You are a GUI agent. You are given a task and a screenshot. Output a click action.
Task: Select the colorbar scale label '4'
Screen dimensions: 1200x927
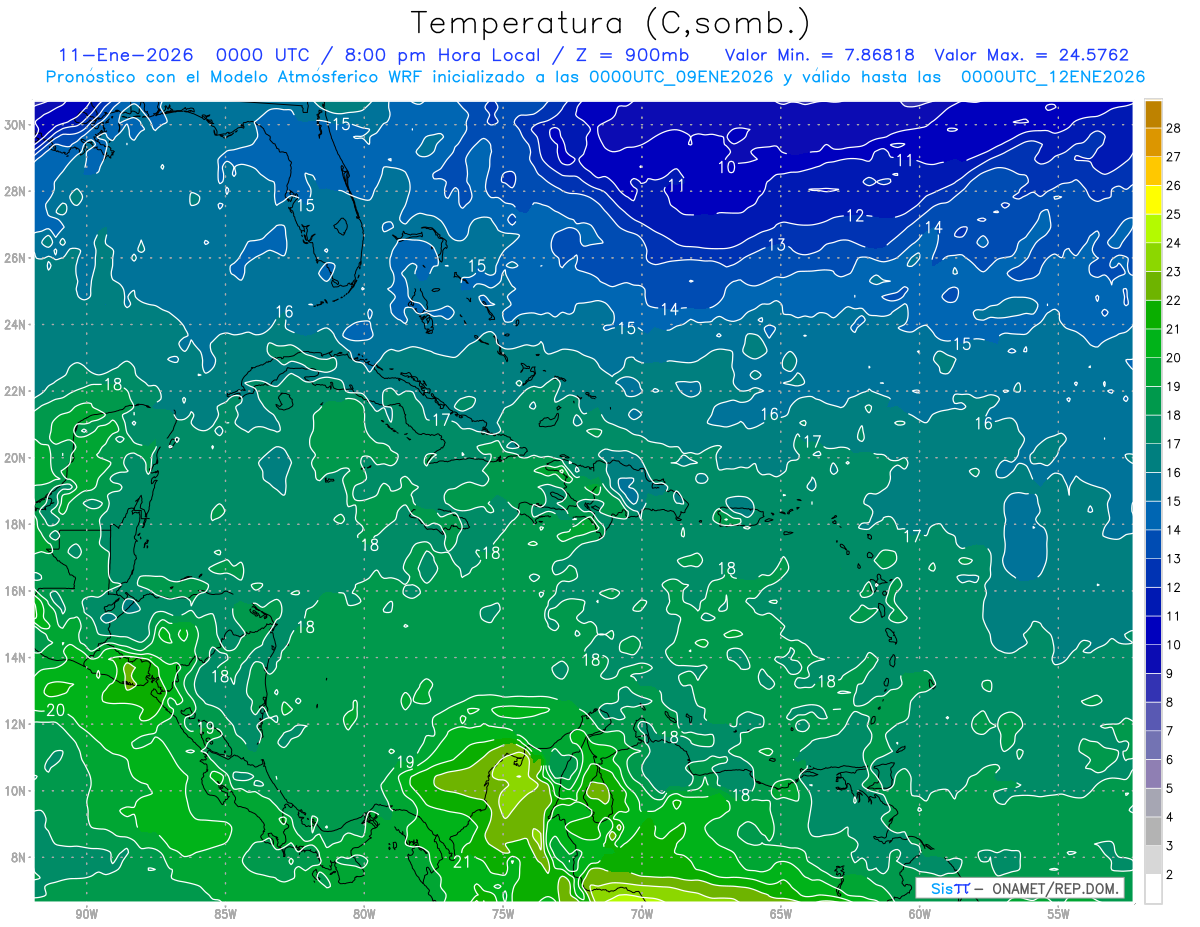pyautogui.click(x=1170, y=817)
